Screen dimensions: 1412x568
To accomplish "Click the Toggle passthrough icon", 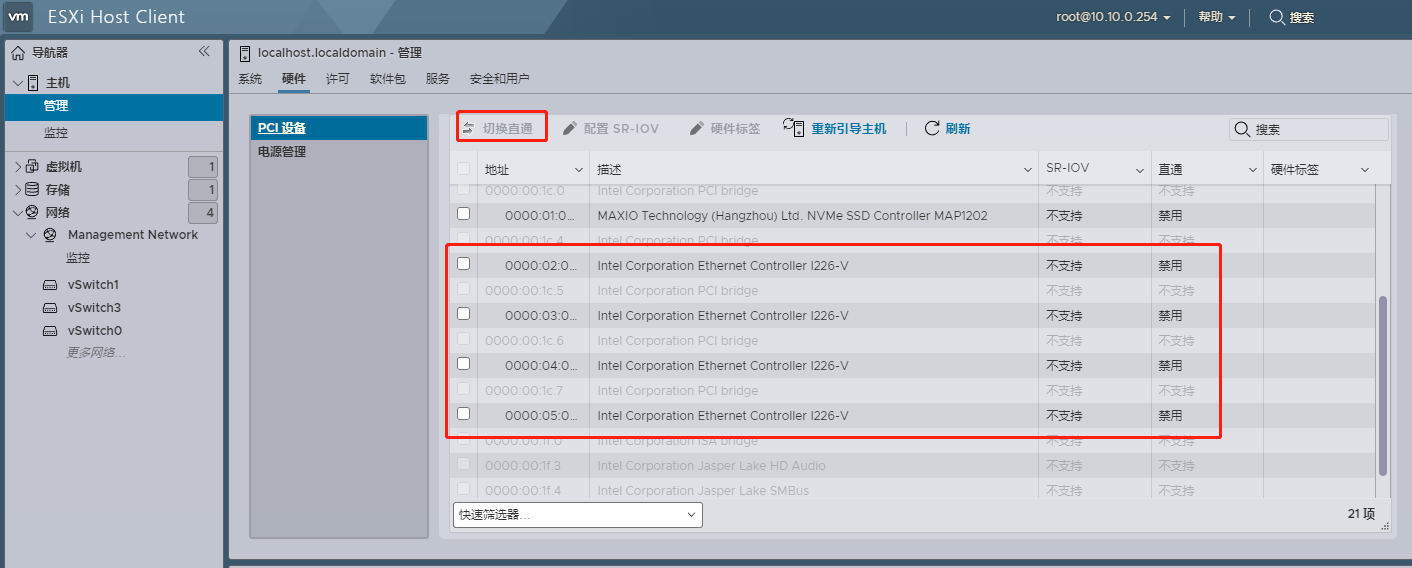I will click(468, 128).
